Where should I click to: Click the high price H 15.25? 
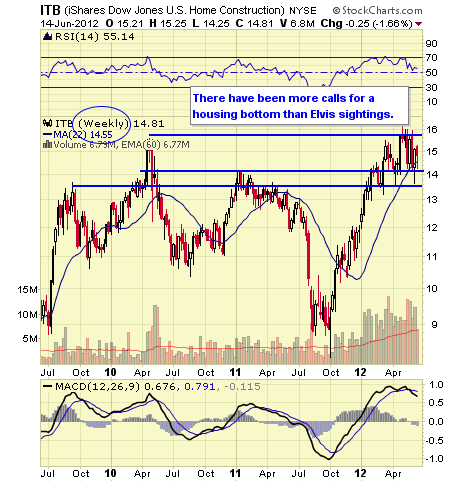(168, 24)
